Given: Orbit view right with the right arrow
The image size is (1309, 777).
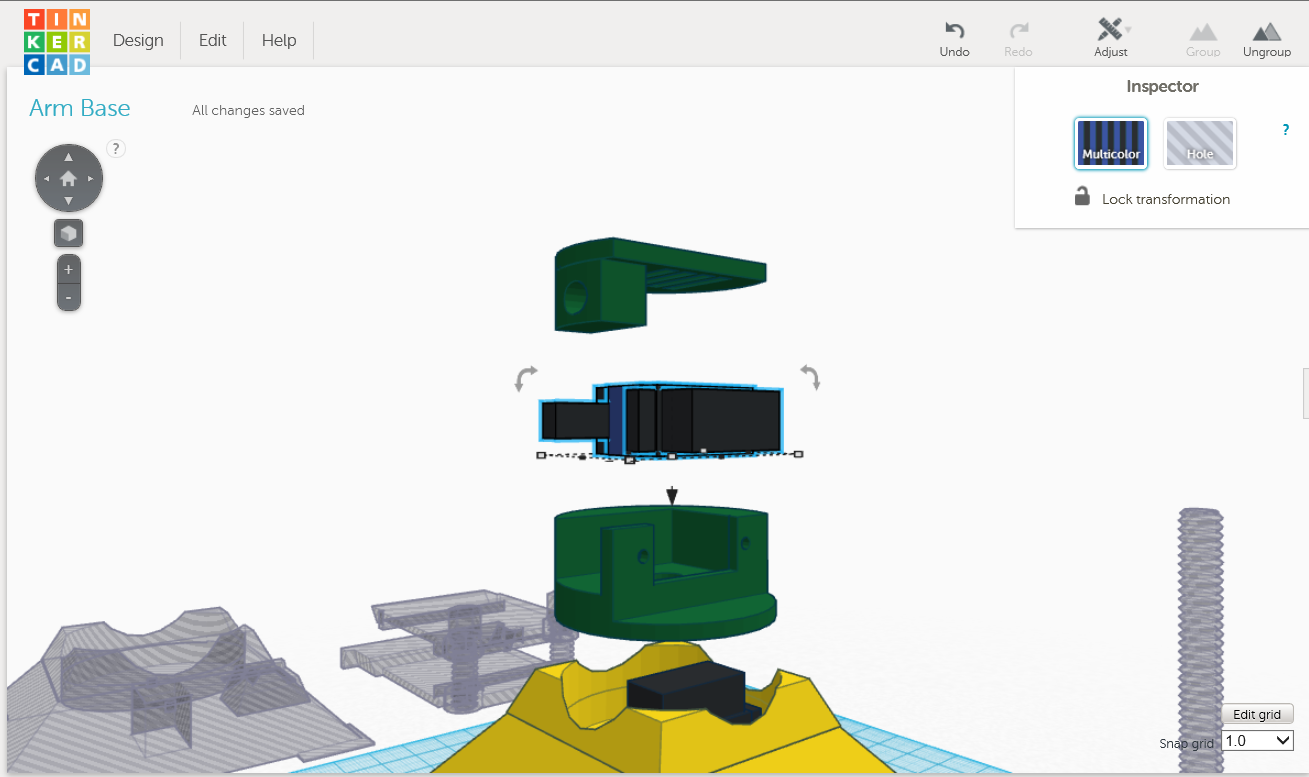Looking at the screenshot, I should (90, 179).
